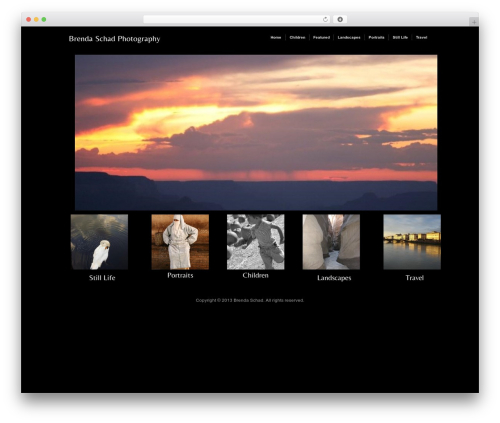Click the red close window button
This screenshot has width=500, height=423.
(29, 20)
